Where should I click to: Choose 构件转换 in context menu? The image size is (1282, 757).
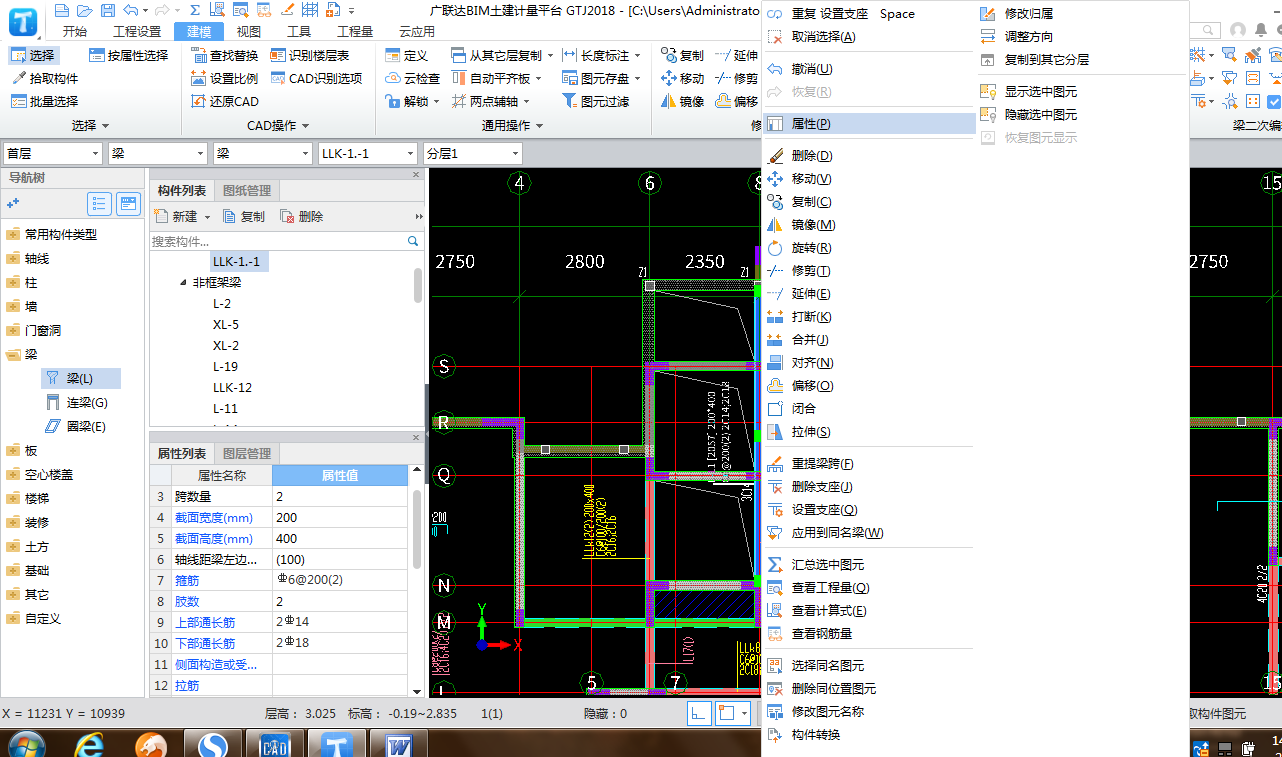point(869,735)
